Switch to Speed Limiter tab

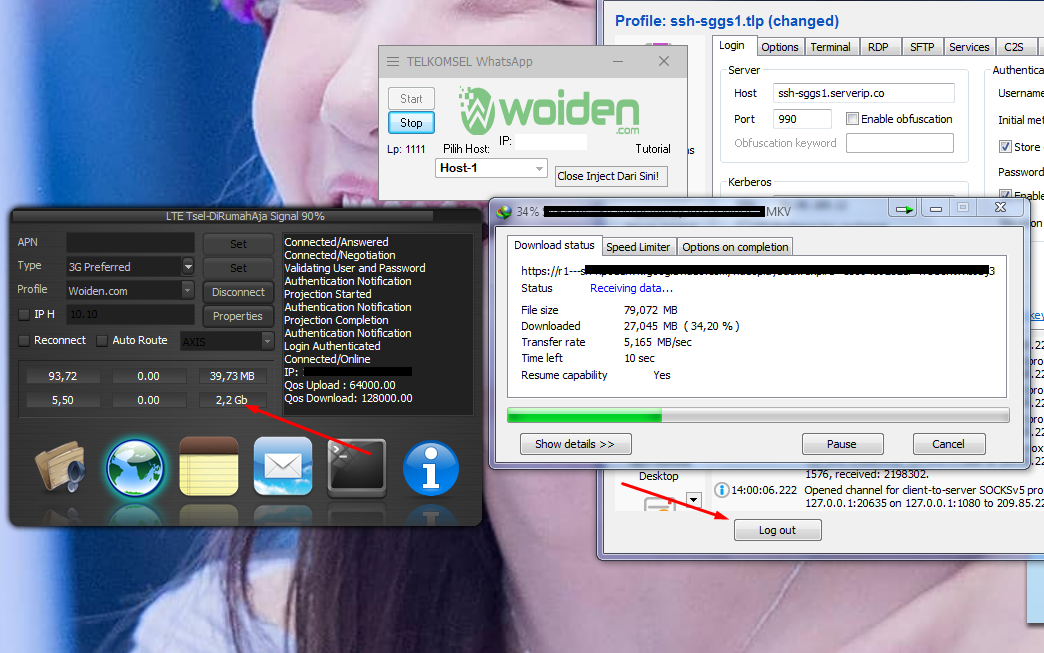pyautogui.click(x=638, y=247)
